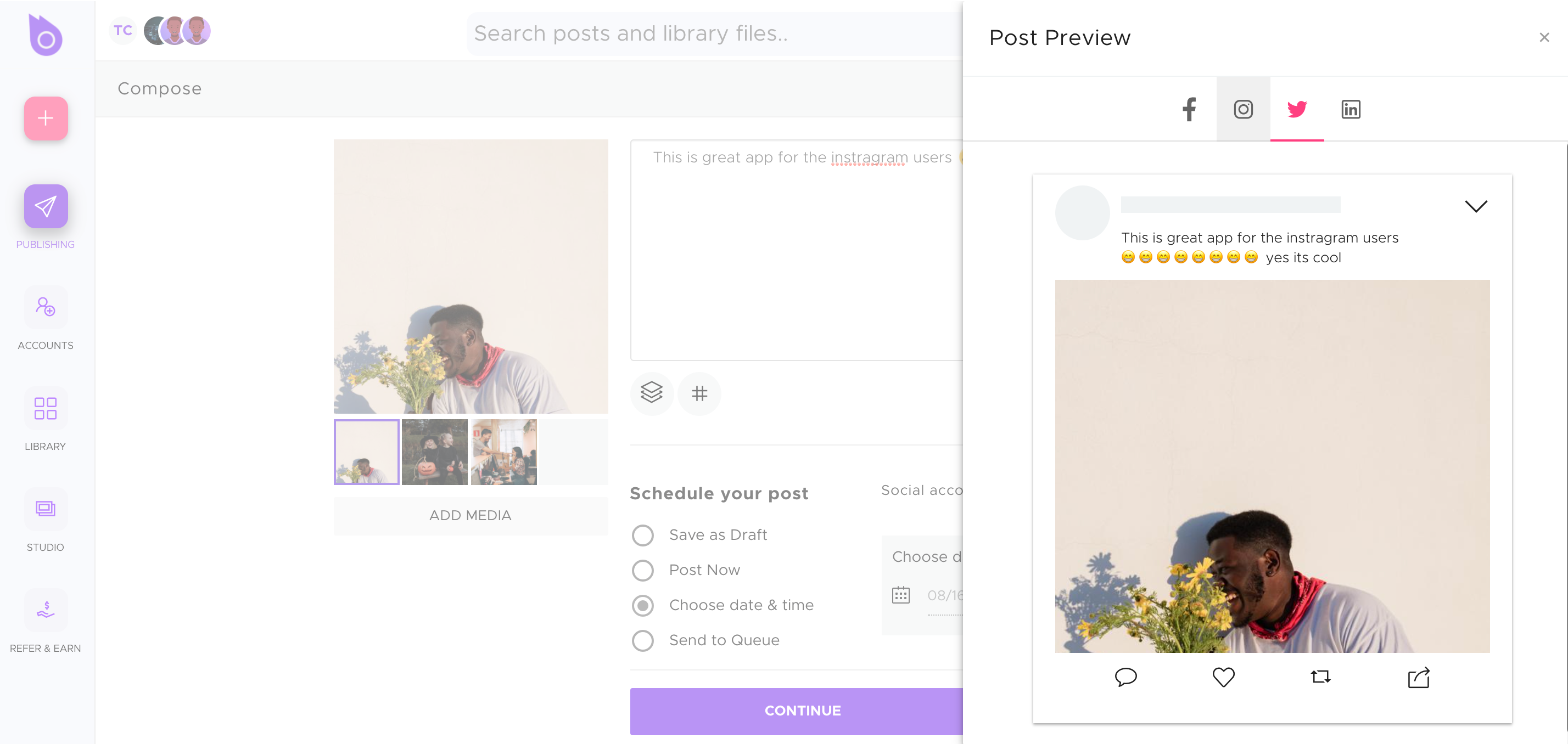Switch preview to the Facebook tab
This screenshot has width=1568, height=744.
1189,110
